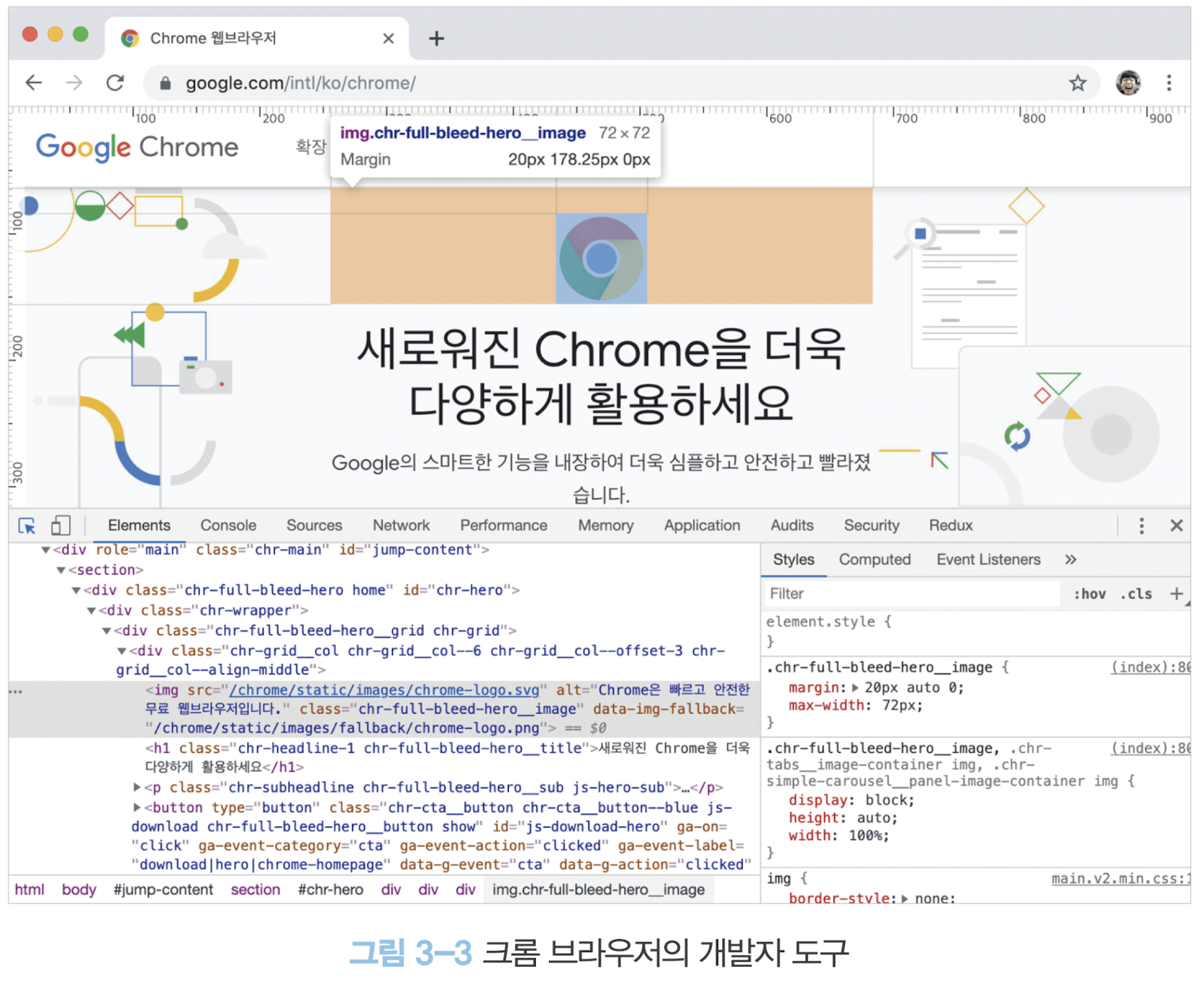Click the element.style rule block
This screenshot has height=993, width=1204.
976,632
